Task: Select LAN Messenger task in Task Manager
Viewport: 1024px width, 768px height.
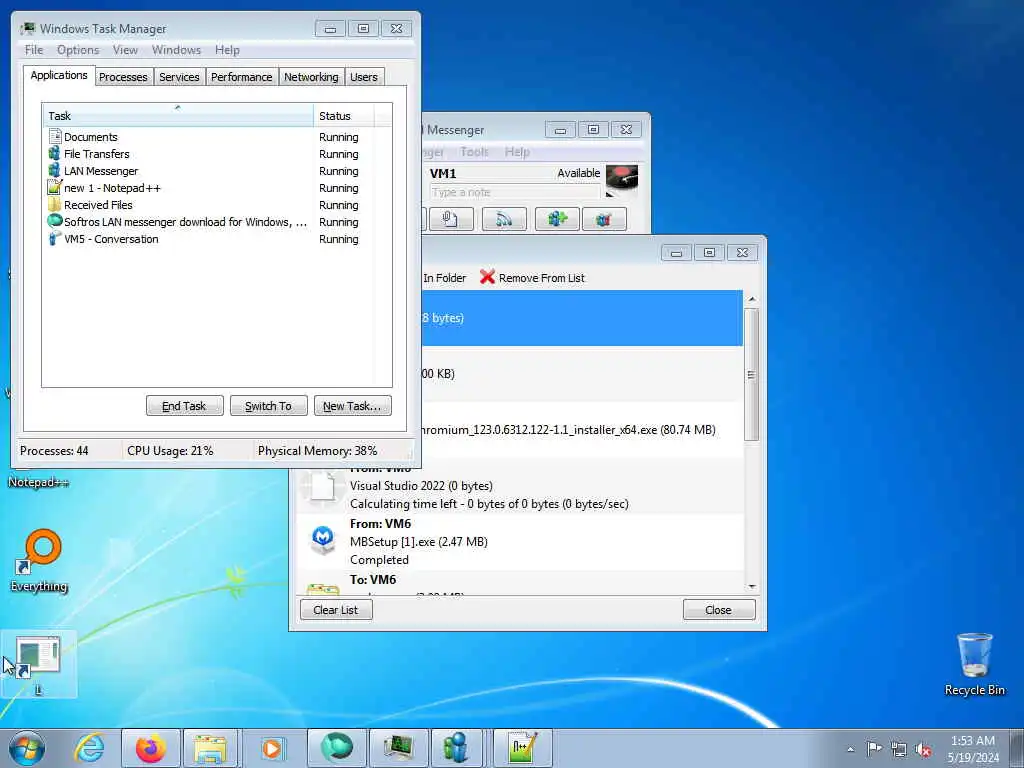Action: tap(217, 171)
